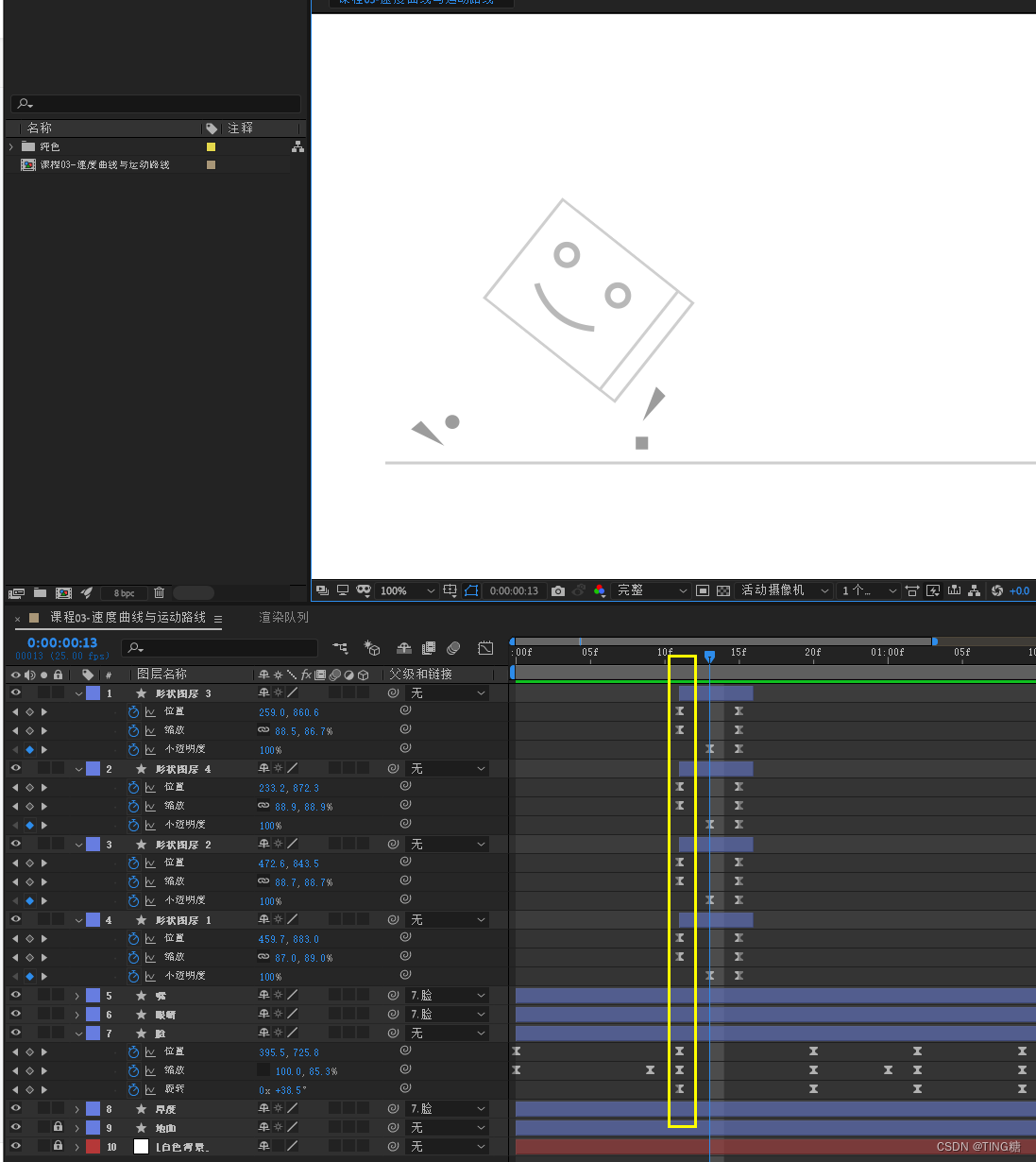Open the parent dropdown of 形状图层 2

pos(448,844)
